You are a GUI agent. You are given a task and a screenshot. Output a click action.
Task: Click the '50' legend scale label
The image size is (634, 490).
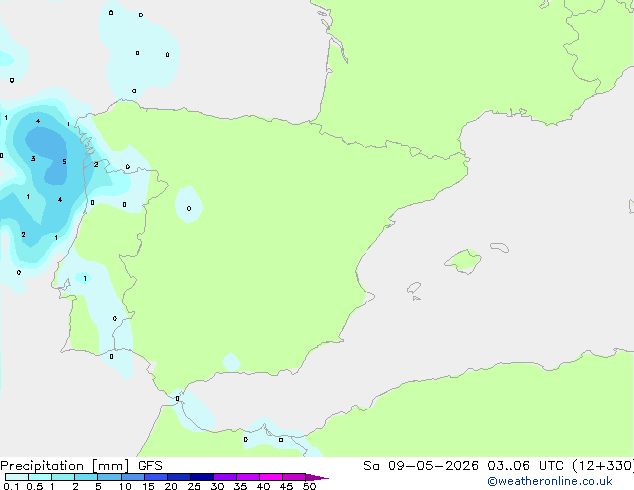[309, 486]
